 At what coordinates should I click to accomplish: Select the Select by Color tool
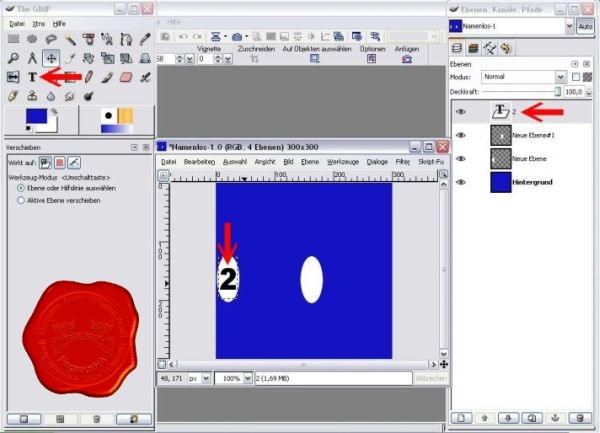[x=88, y=39]
